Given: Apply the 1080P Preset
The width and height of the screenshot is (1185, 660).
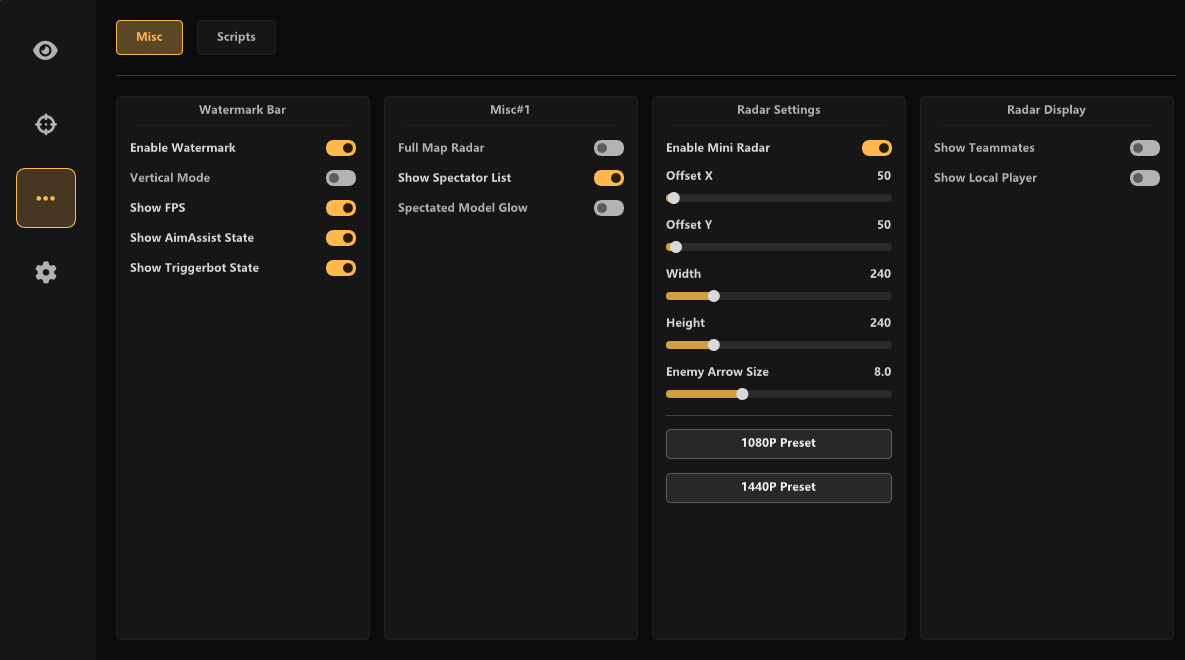Looking at the screenshot, I should pos(778,444).
